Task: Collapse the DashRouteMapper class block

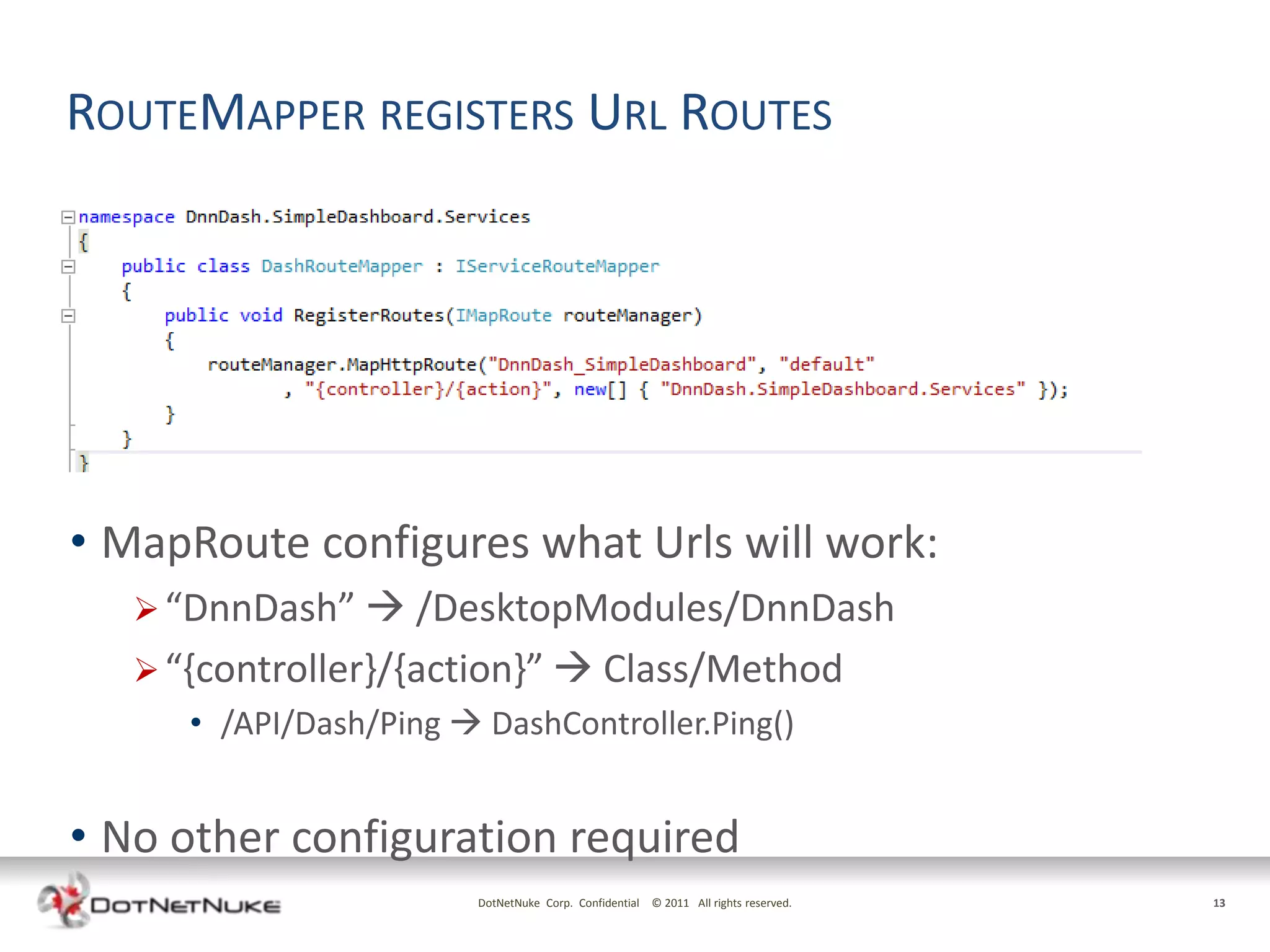Action: 68,267
